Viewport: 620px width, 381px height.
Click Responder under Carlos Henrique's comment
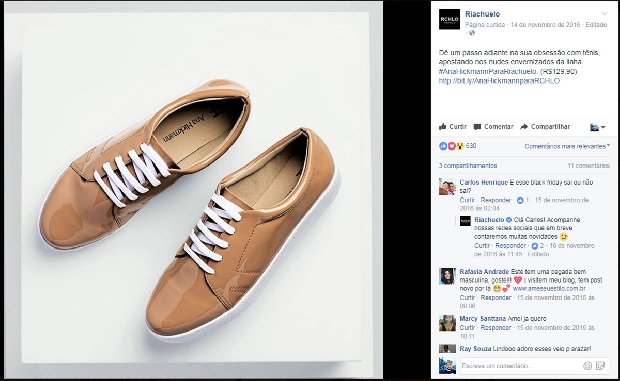click(496, 200)
